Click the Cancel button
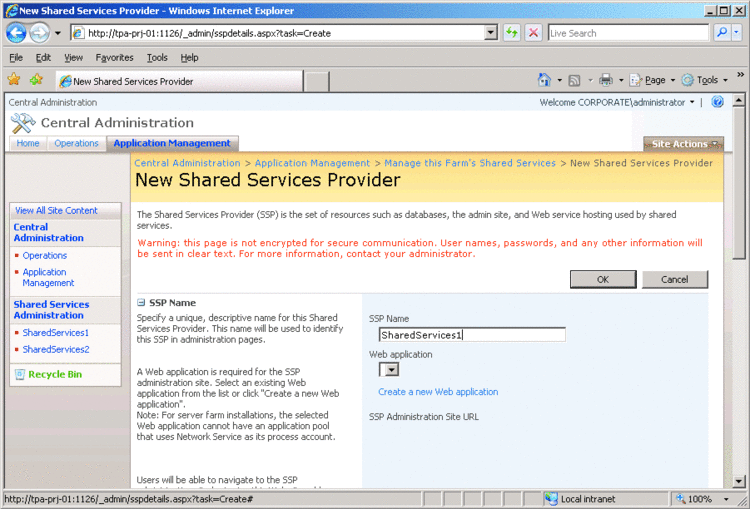The width and height of the screenshot is (750, 509). (675, 279)
